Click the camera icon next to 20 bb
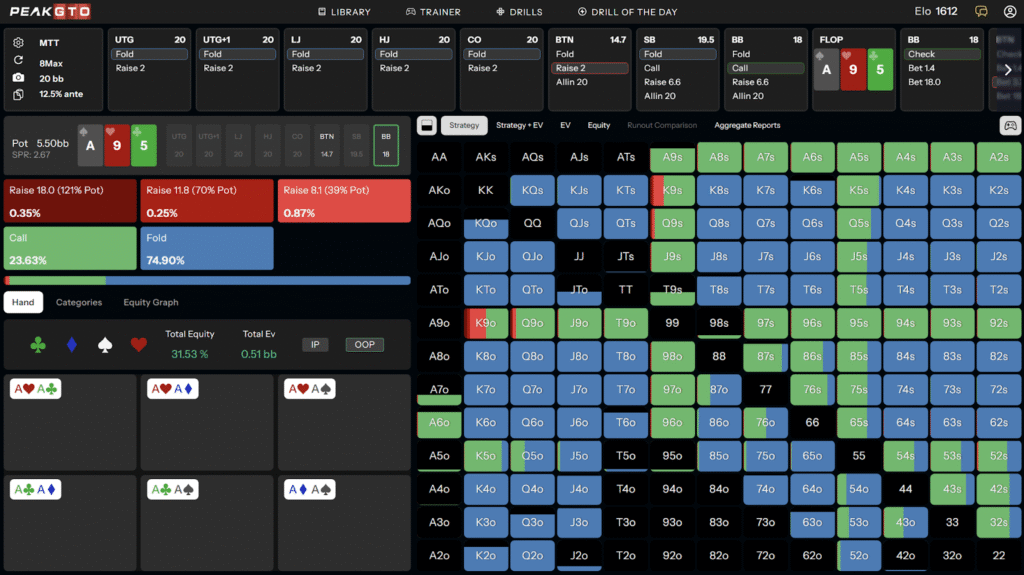1024x575 pixels. 20,78
